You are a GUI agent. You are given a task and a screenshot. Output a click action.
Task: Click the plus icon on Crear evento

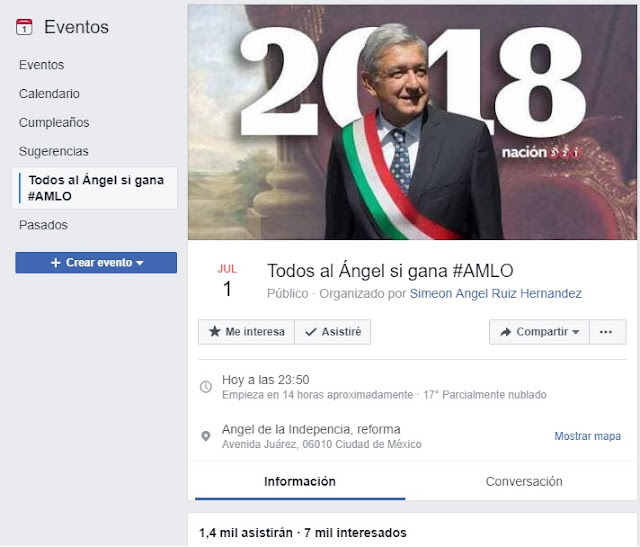[56, 262]
